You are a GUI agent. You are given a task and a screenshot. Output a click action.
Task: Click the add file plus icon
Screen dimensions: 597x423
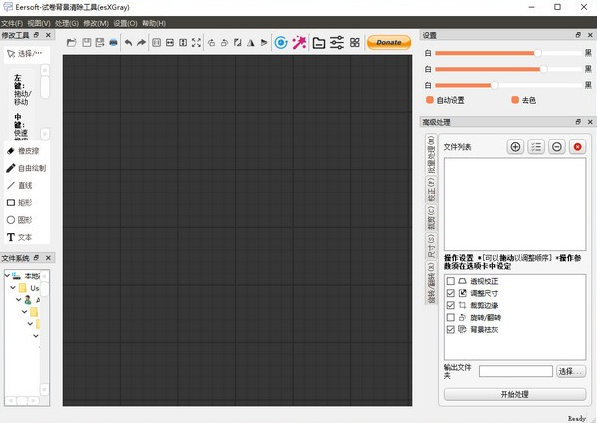point(515,147)
